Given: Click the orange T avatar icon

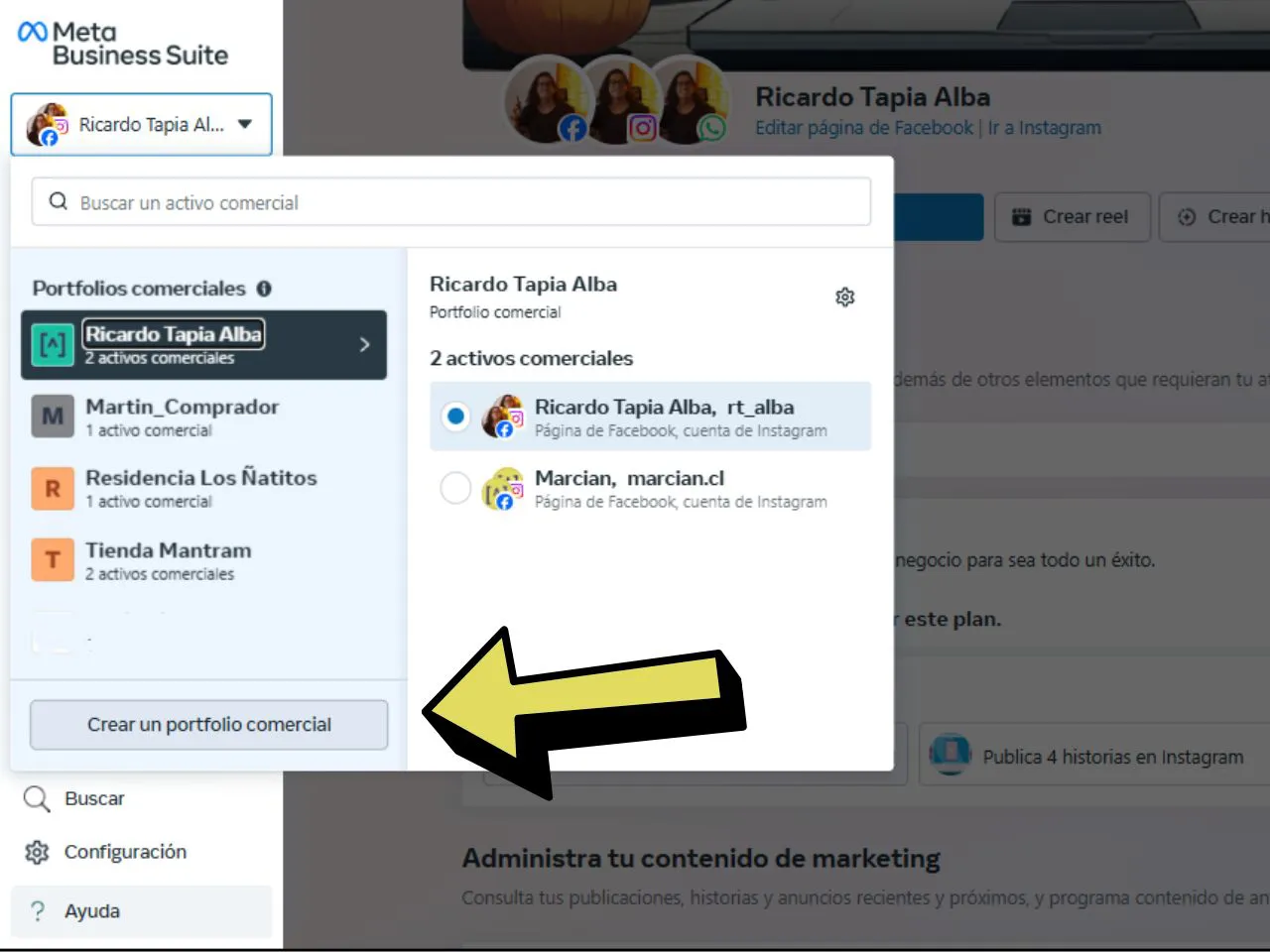Looking at the screenshot, I should [x=53, y=560].
